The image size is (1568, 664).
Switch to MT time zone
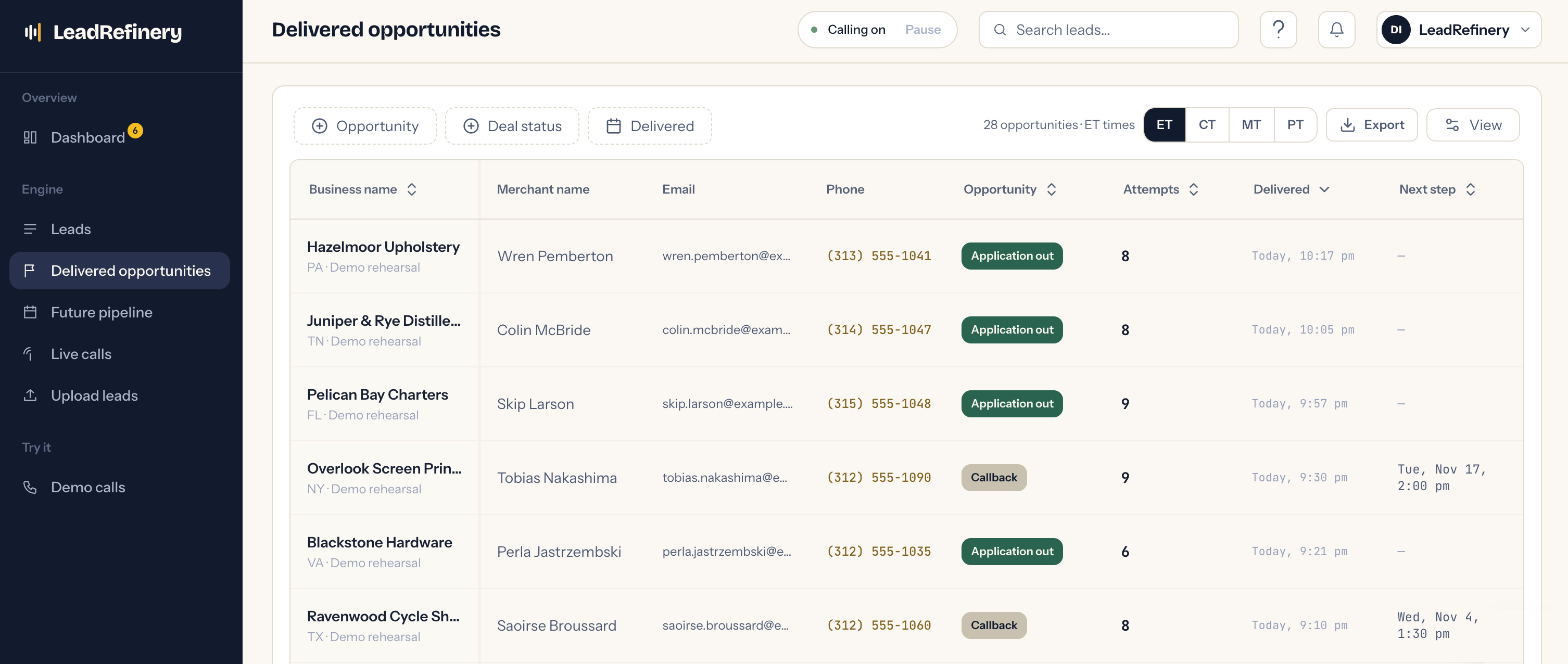pos(1251,125)
